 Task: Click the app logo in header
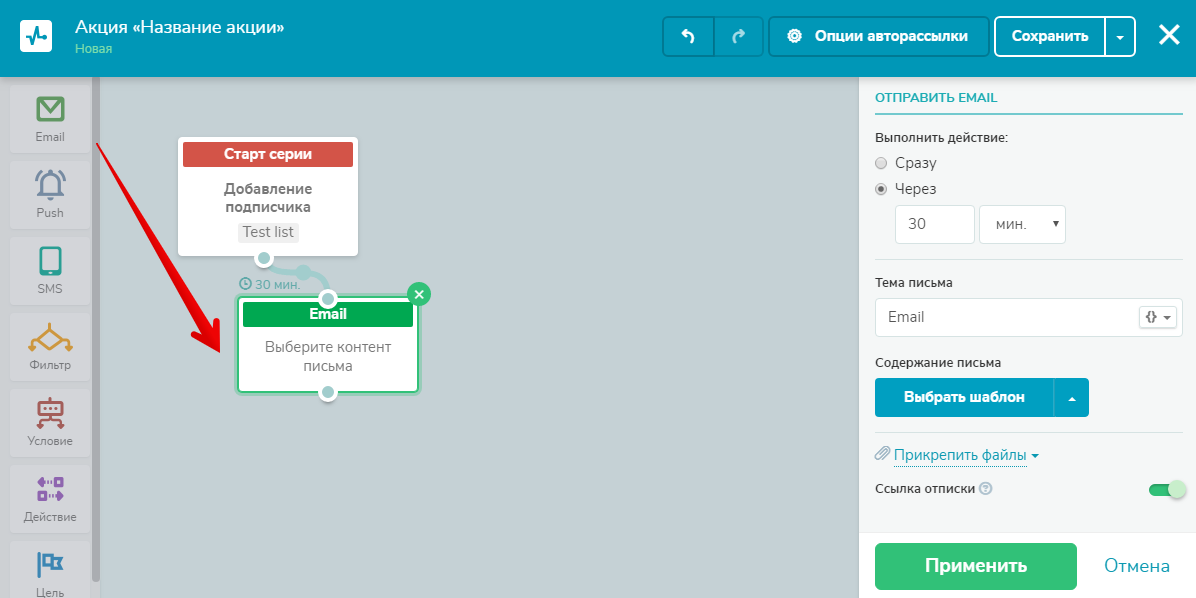(36, 36)
